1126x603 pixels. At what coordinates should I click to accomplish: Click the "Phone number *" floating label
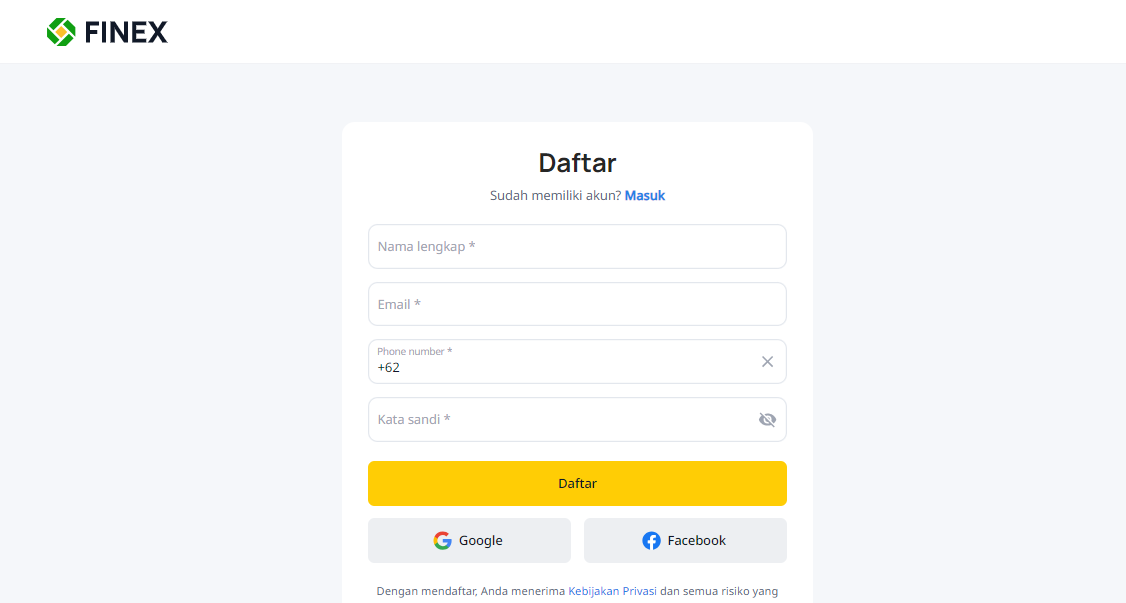414,351
